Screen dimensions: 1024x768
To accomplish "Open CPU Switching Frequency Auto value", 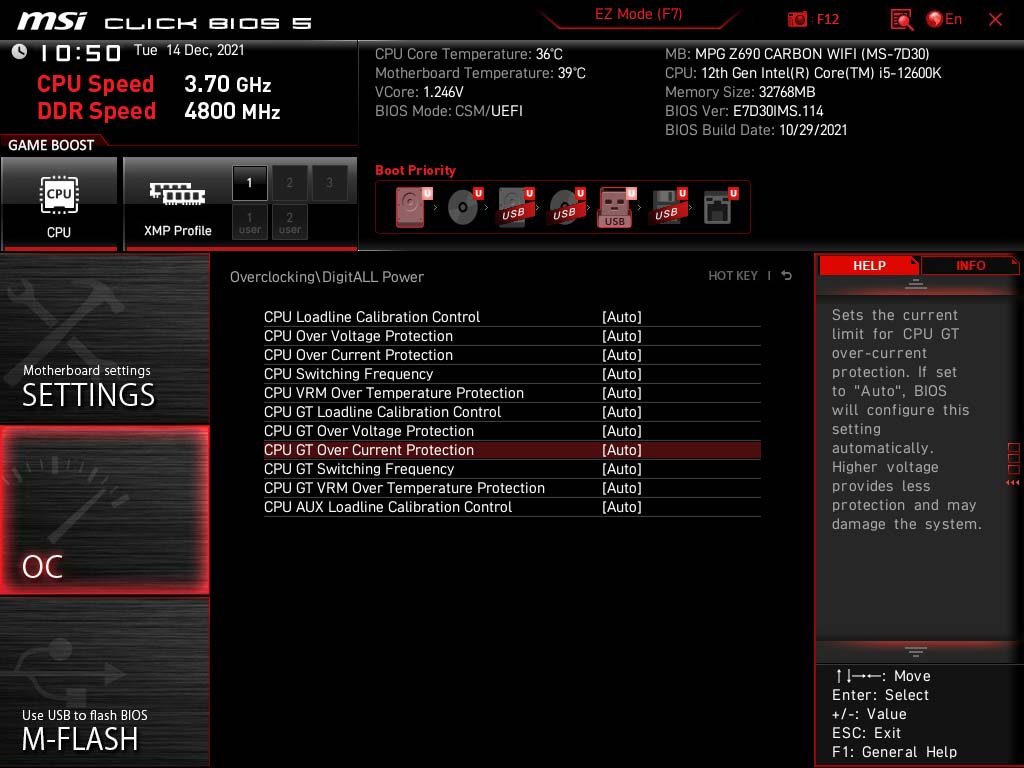I will 622,374.
